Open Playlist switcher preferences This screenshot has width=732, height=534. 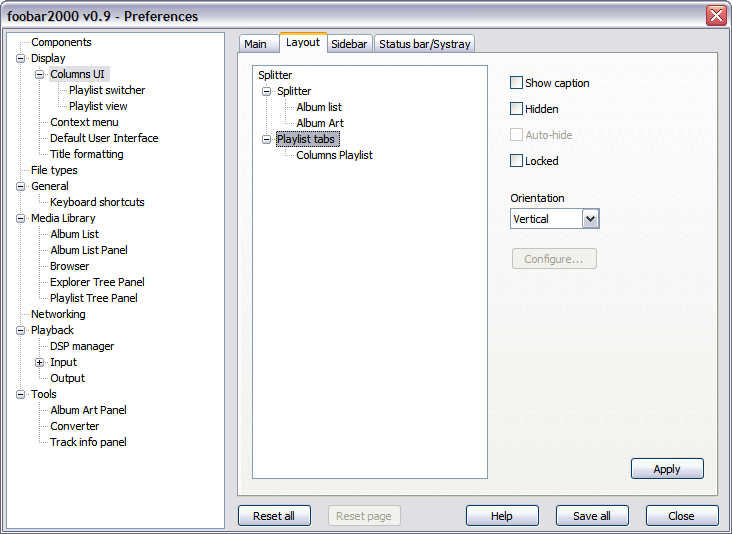(107, 90)
